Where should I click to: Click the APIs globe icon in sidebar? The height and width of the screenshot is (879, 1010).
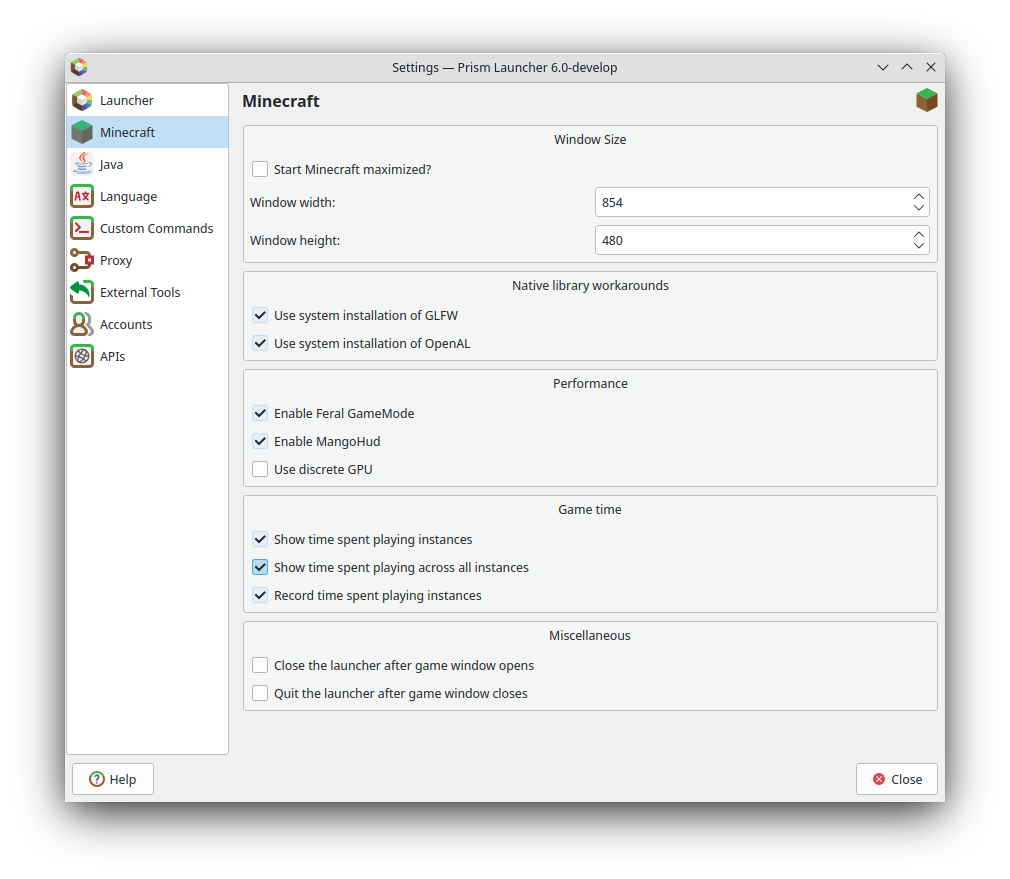point(82,356)
